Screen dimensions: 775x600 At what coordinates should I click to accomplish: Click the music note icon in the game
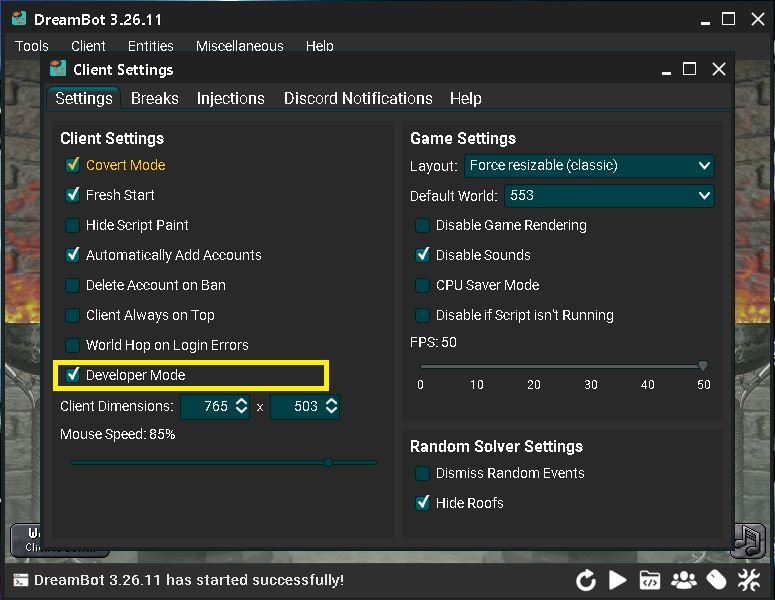pos(748,541)
